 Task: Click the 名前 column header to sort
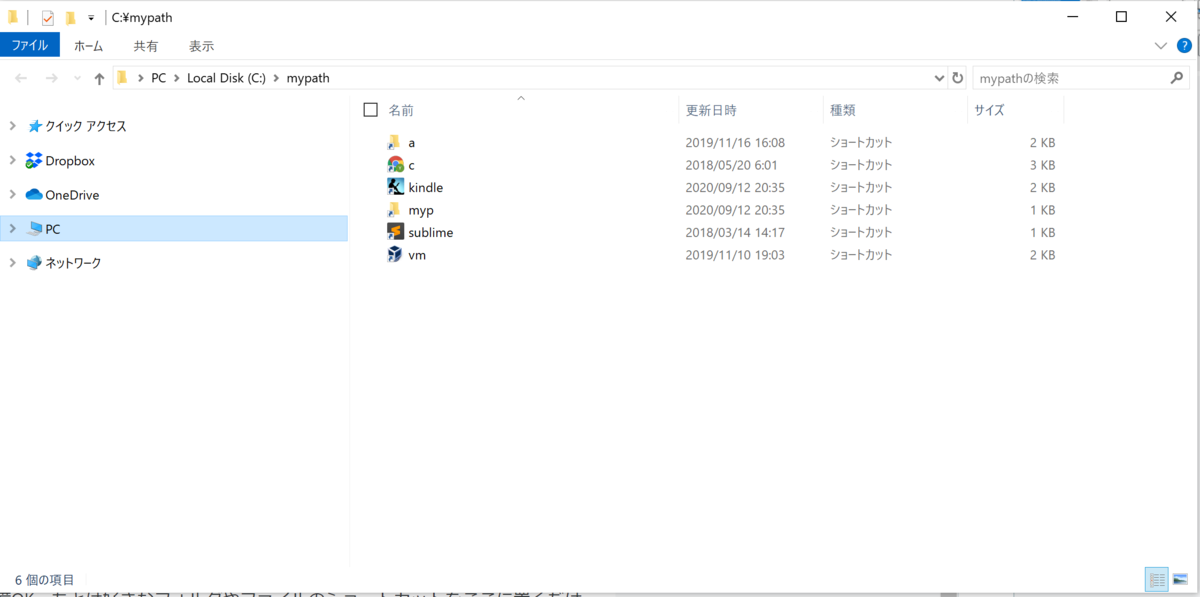401,110
